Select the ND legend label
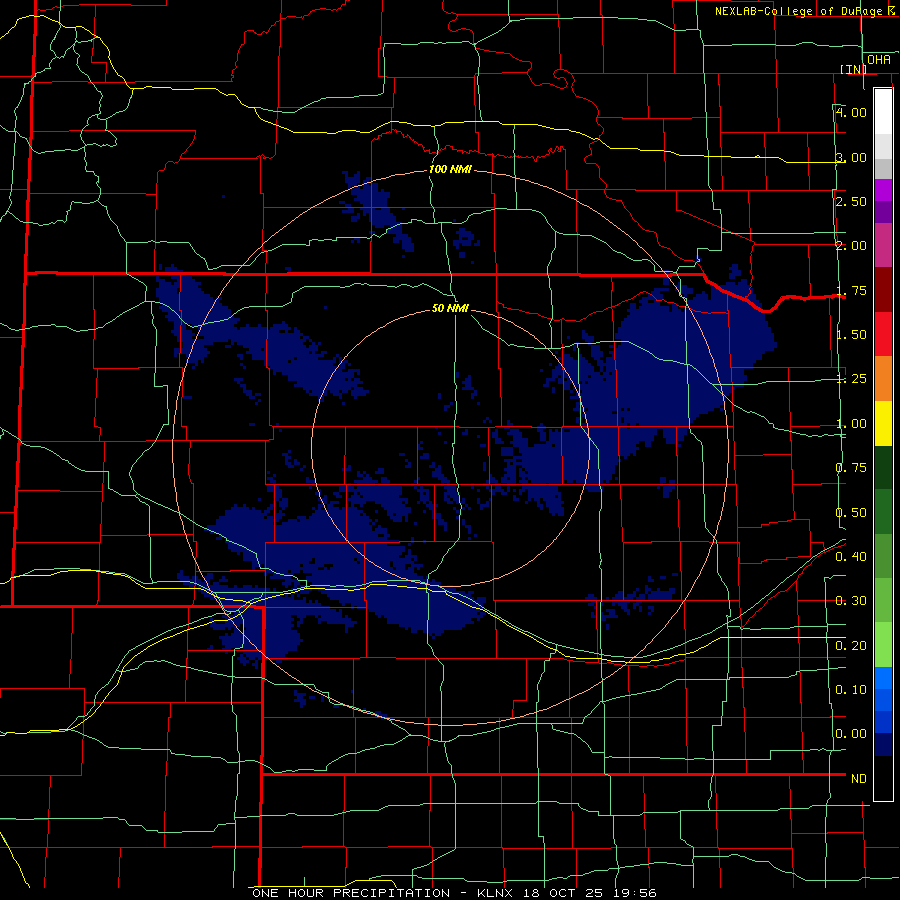Image resolution: width=900 pixels, height=900 pixels. coord(859,779)
